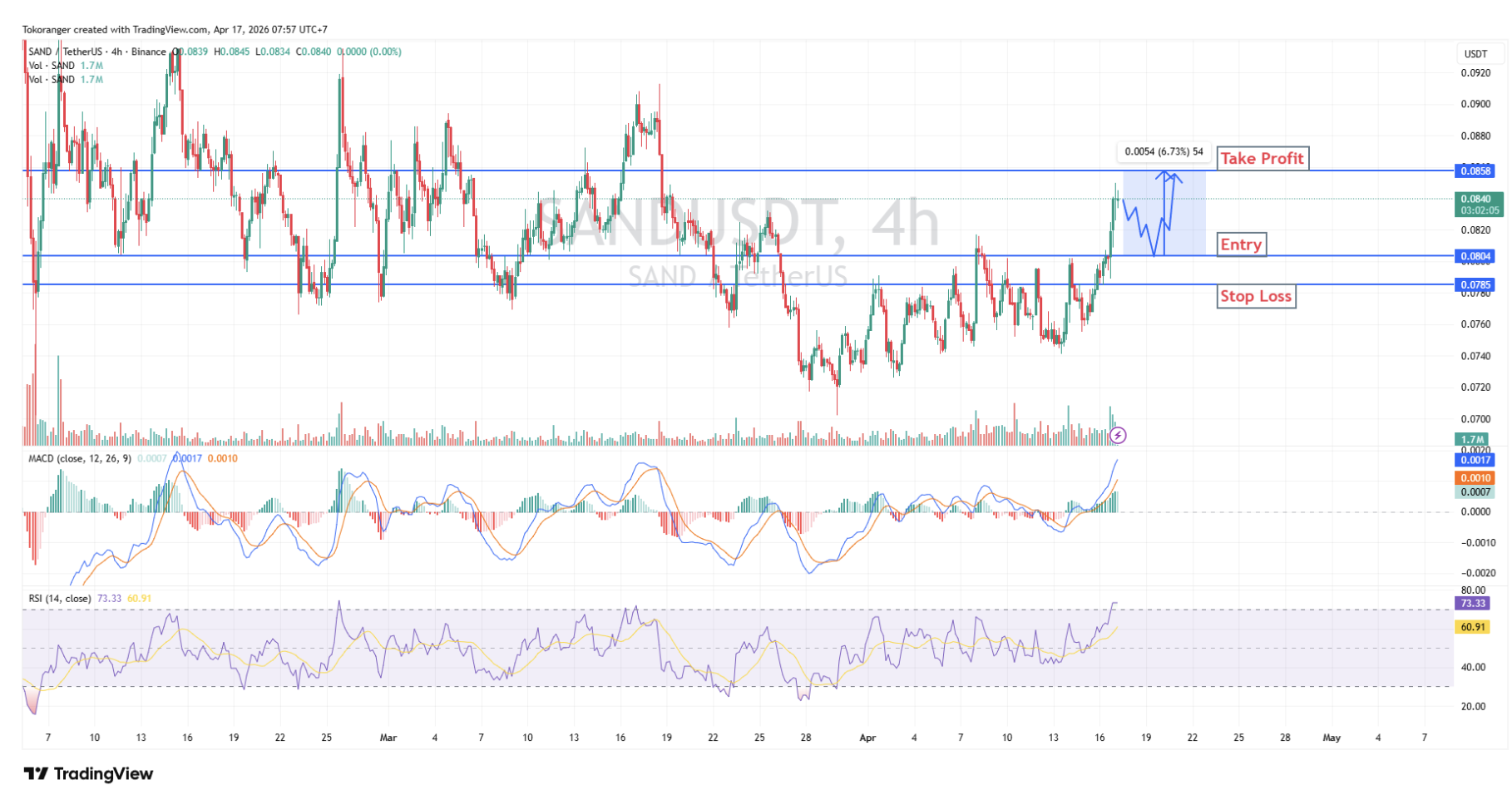Select the RSI (14, close) indicator legend
This screenshot has width=1512, height=800.
pos(60,599)
